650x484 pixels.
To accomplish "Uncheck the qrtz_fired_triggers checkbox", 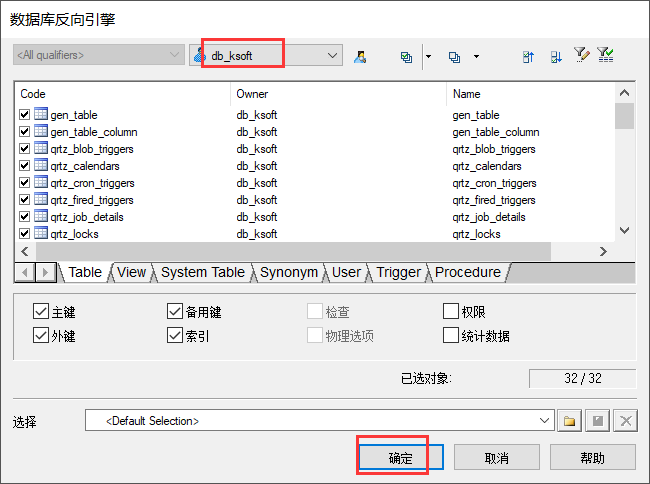I will pyautogui.click(x=24, y=199).
